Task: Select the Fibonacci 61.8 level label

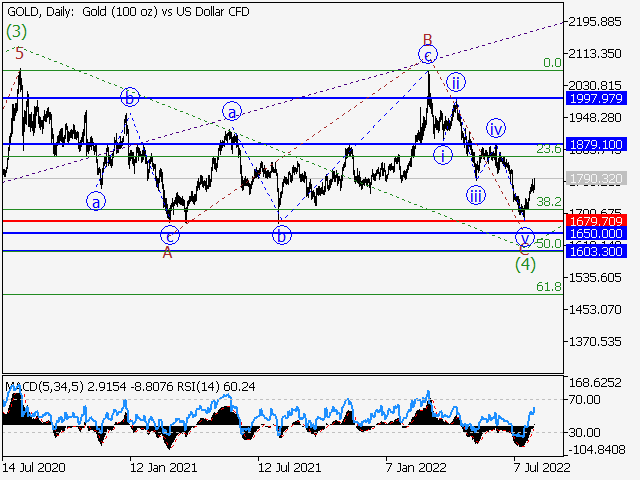Action: coord(549,287)
